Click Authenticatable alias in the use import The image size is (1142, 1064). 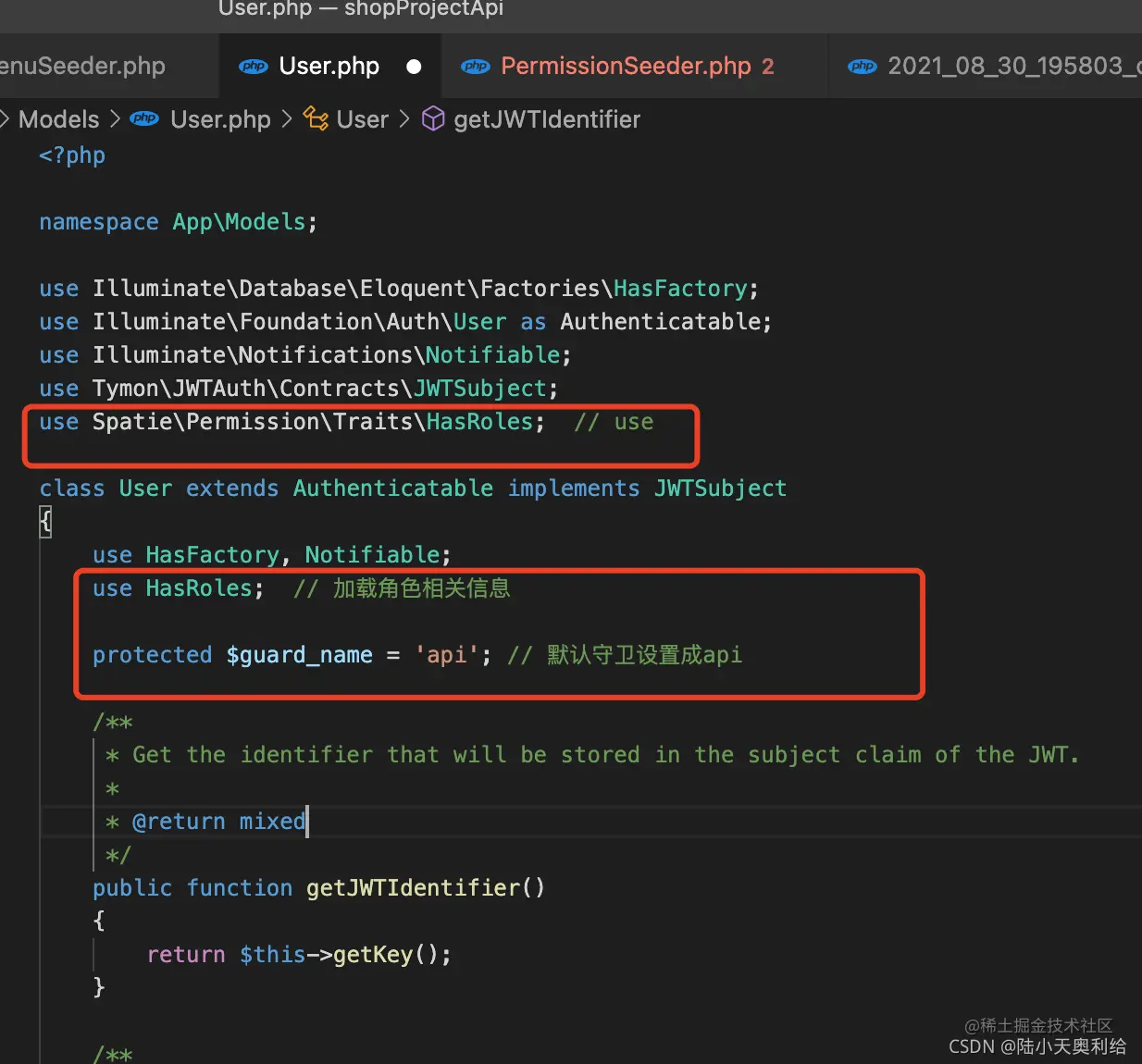click(662, 322)
